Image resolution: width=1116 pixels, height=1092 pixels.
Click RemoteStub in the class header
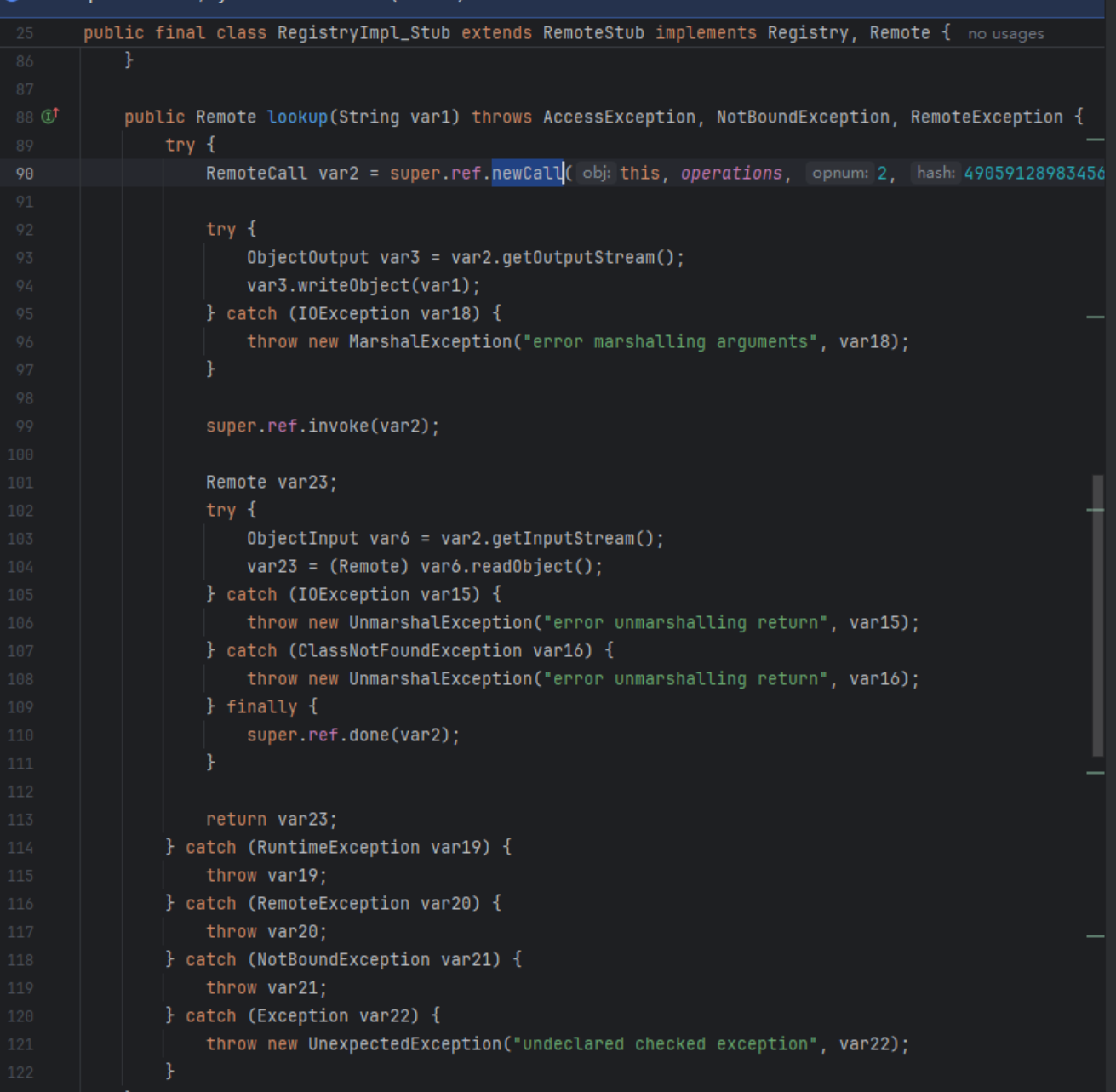coord(592,33)
